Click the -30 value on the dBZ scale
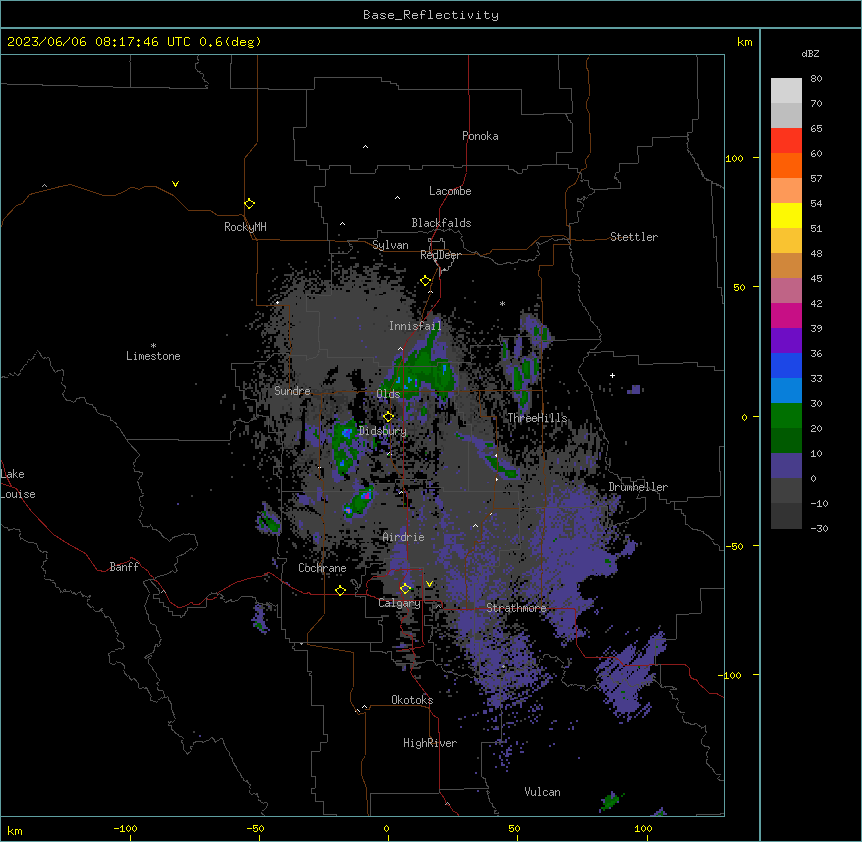Screen dimensions: 862x842 coord(819,528)
